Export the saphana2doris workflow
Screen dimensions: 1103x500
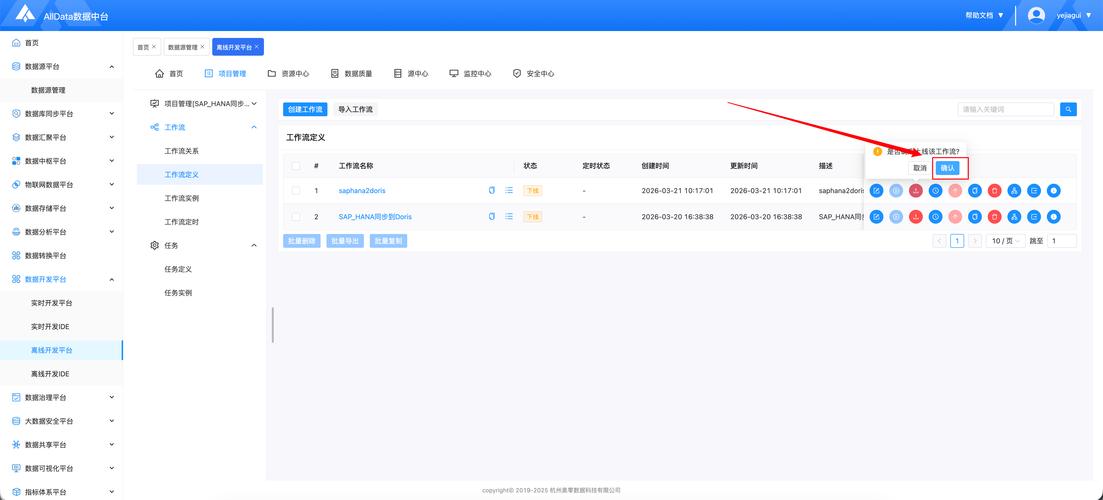point(1033,191)
